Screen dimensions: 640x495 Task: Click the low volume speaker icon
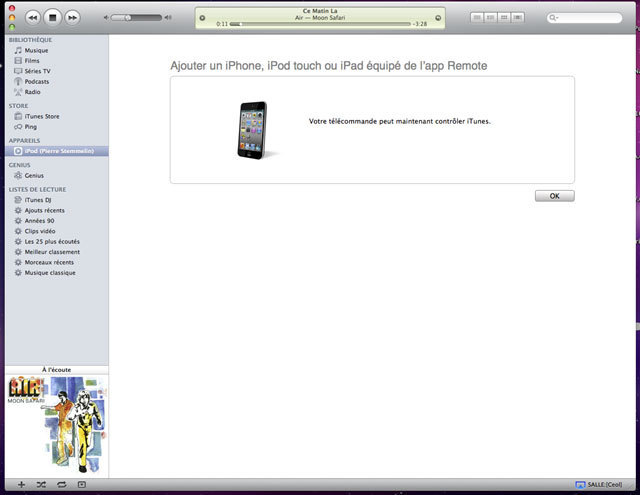[x=106, y=18]
